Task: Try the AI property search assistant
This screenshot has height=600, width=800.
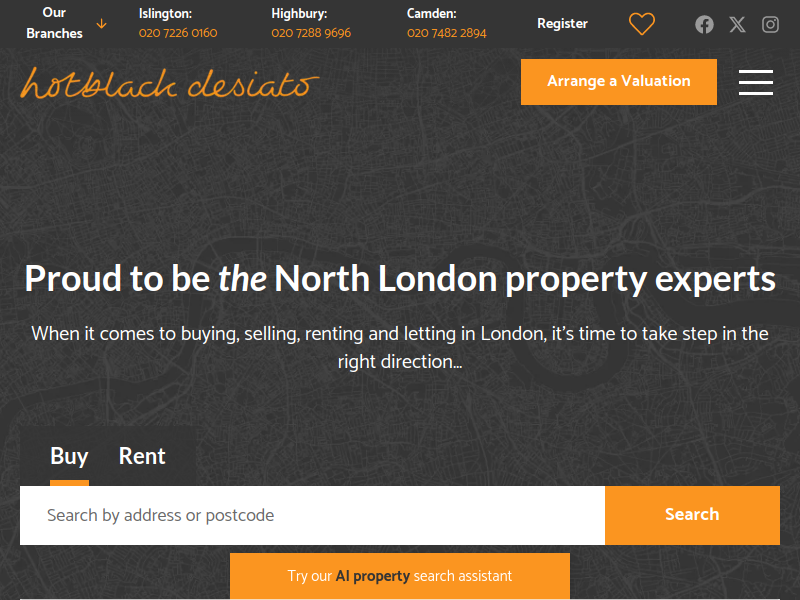Action: [399, 576]
